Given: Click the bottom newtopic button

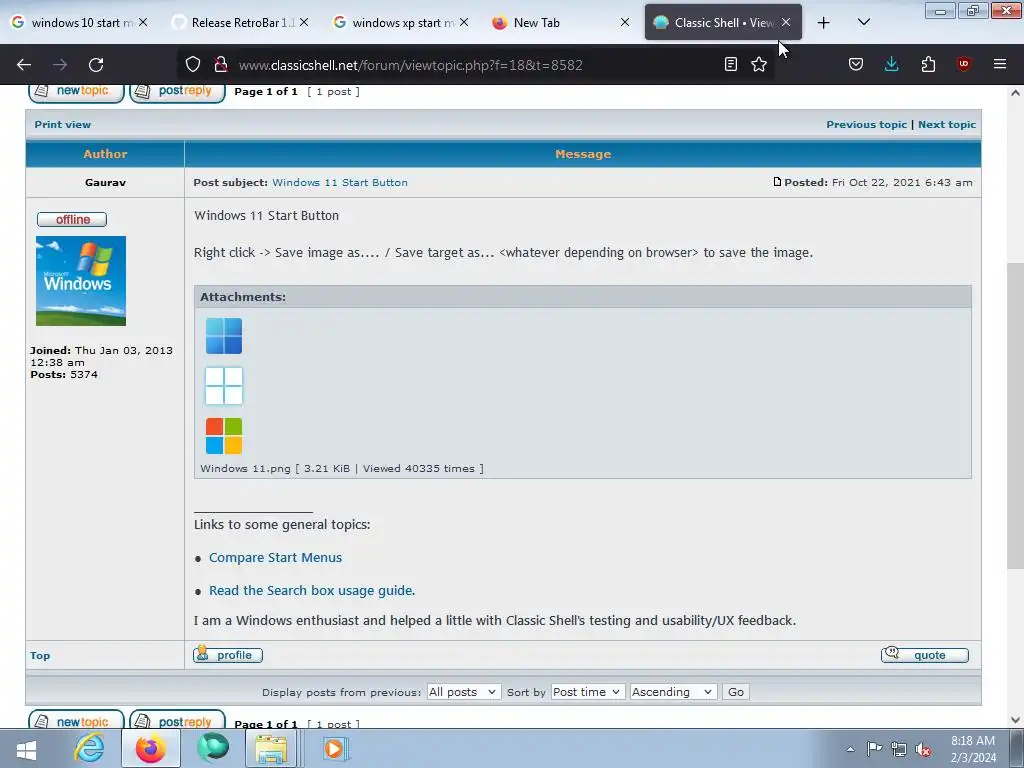Looking at the screenshot, I should pos(76,720).
